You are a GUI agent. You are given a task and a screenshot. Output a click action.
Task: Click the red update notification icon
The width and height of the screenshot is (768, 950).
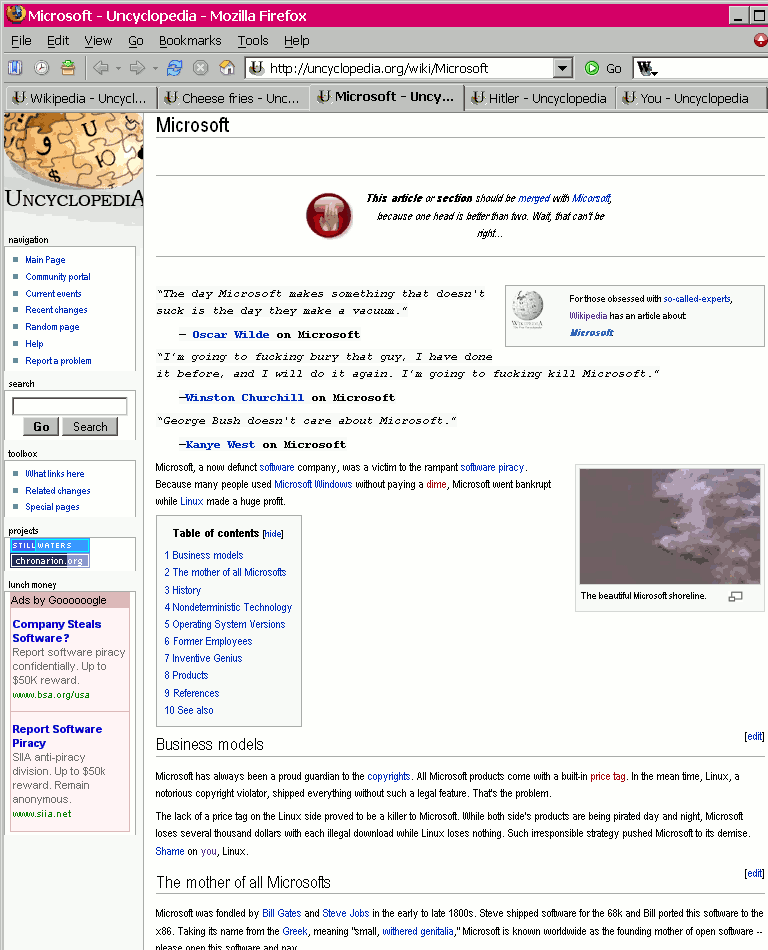pyautogui.click(x=761, y=41)
